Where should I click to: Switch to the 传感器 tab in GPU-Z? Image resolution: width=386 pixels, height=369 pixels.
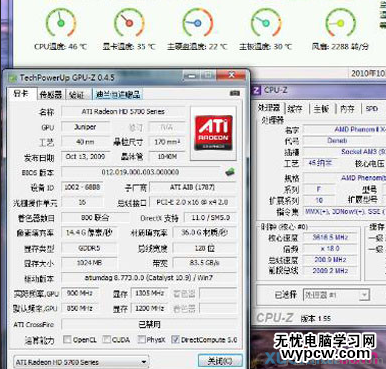(x=51, y=95)
